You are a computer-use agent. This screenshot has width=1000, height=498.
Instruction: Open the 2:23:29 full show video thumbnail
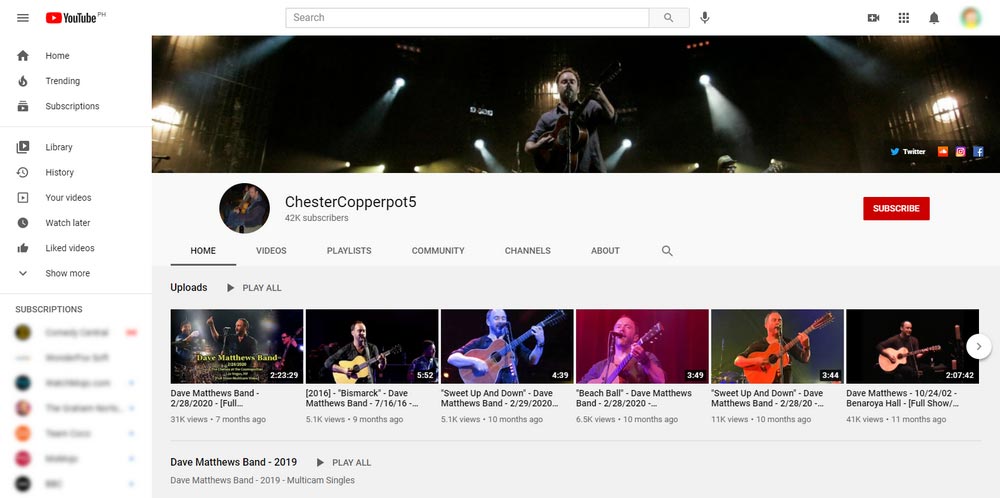pyautogui.click(x=237, y=346)
